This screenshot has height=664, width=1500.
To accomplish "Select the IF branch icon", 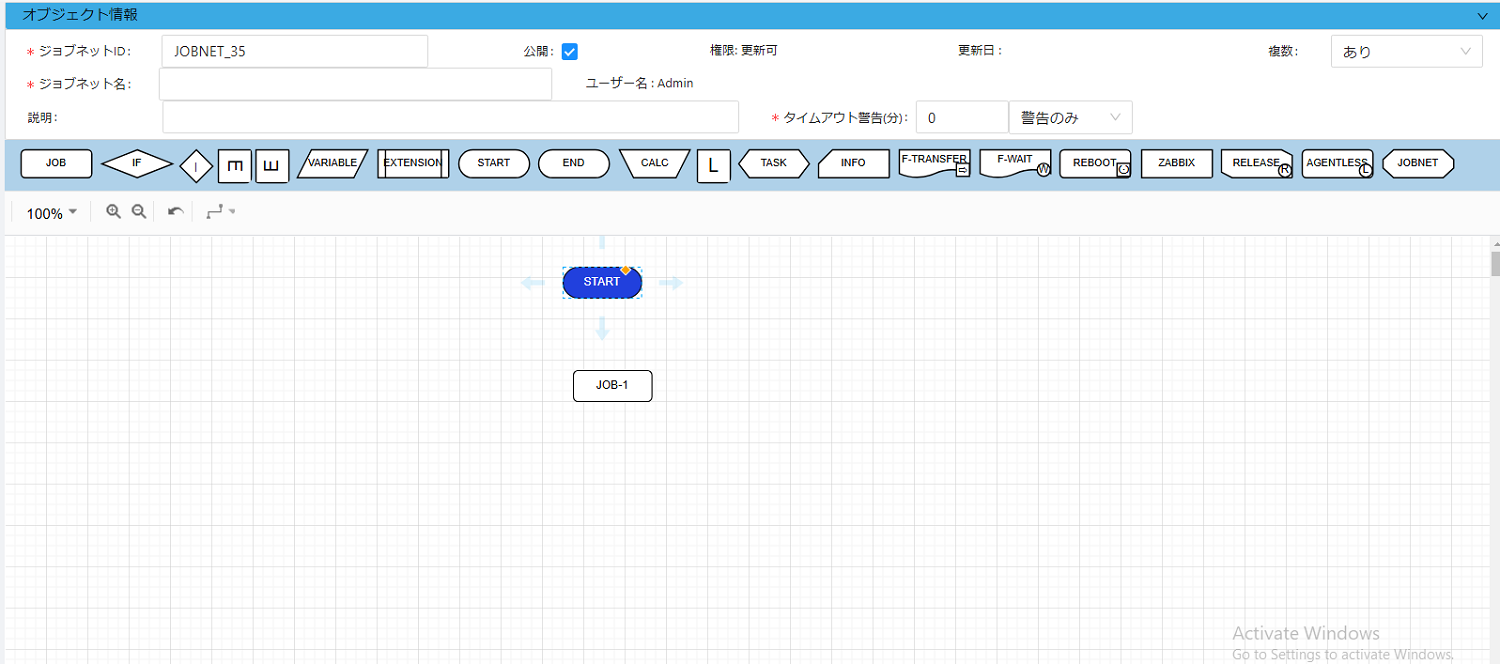I will (136, 163).
